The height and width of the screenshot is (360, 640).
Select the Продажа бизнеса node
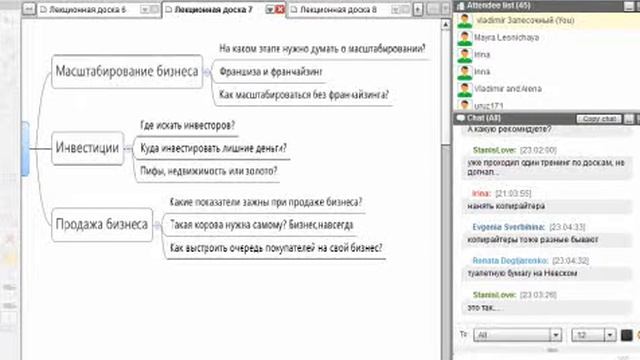[102, 224]
